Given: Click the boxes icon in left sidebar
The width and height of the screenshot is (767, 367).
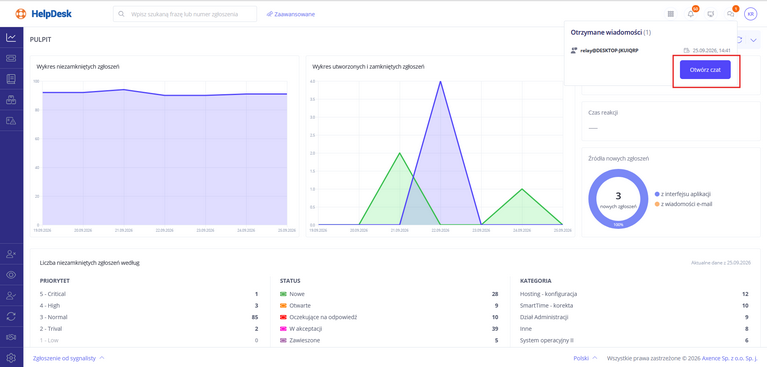Looking at the screenshot, I should point(11,100).
